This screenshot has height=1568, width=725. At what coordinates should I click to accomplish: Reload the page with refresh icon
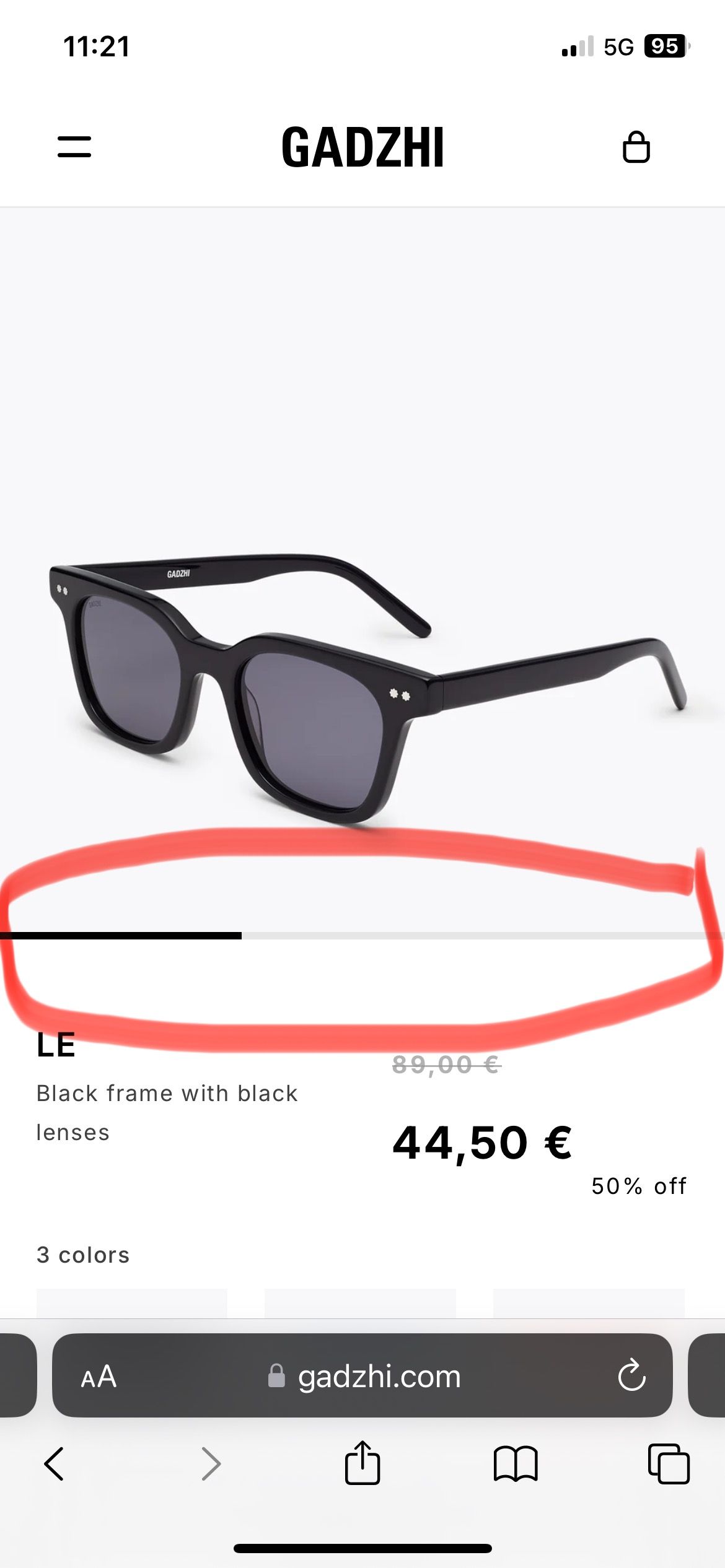(x=631, y=1375)
